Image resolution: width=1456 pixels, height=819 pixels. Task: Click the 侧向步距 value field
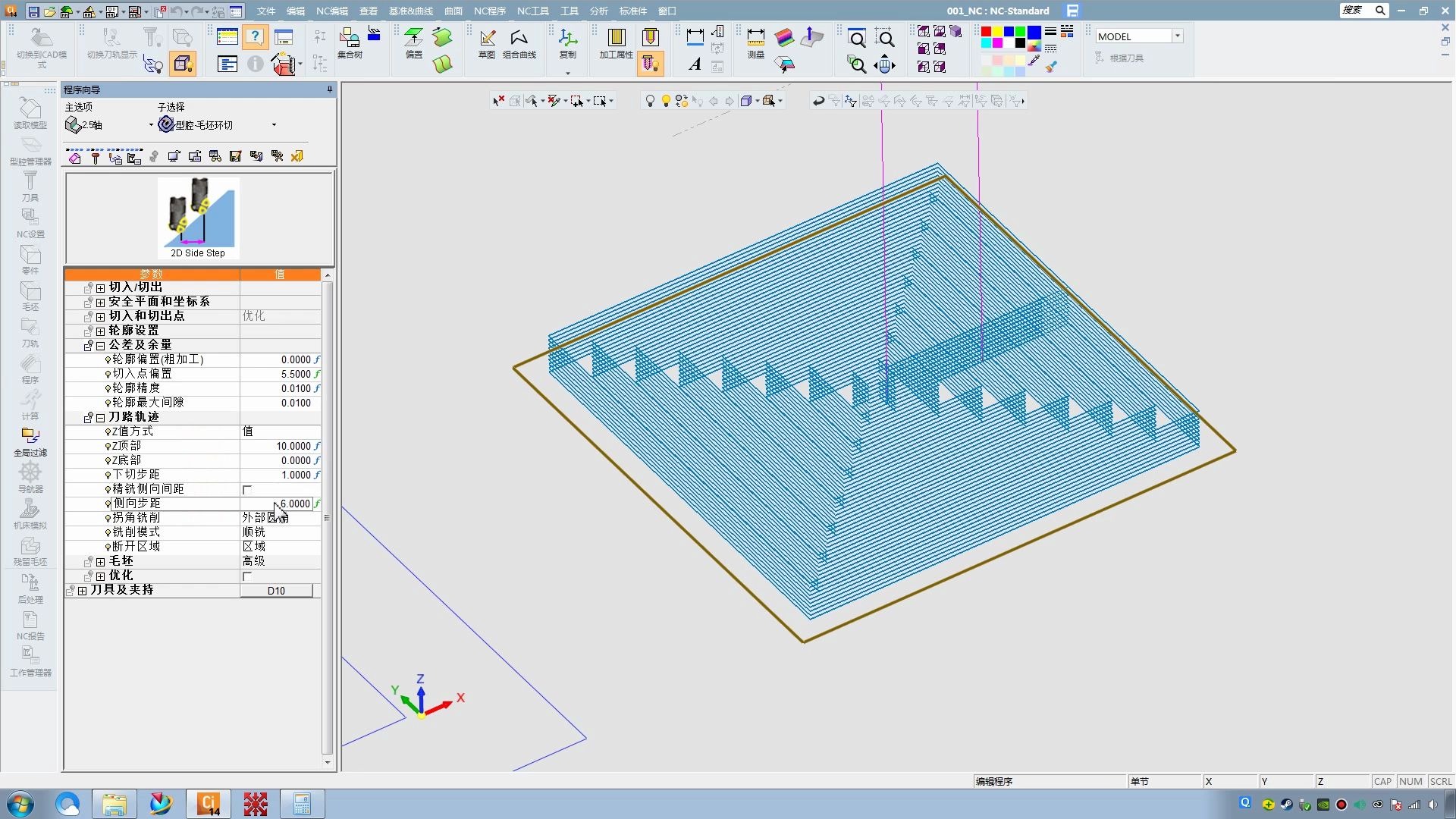[x=294, y=504]
